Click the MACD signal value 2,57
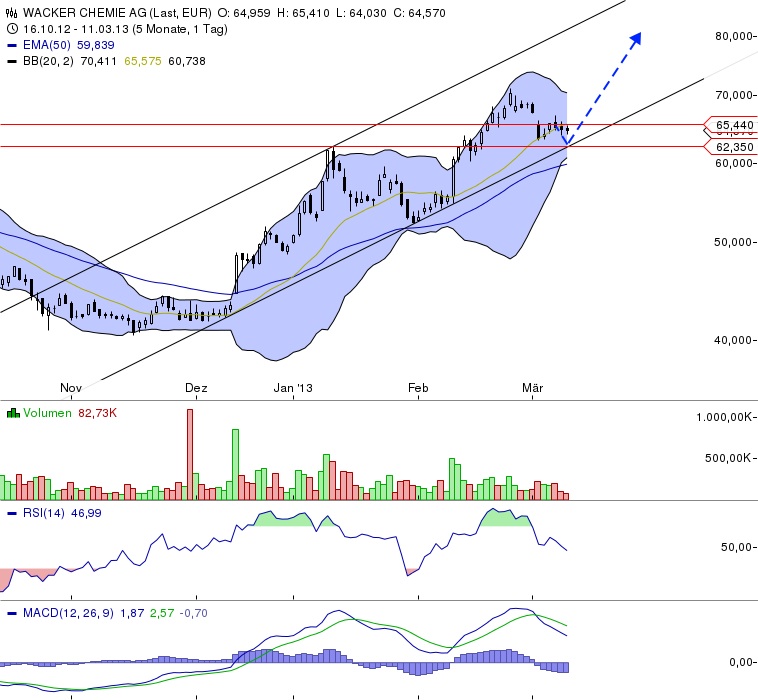758x700 pixels. tap(162, 613)
